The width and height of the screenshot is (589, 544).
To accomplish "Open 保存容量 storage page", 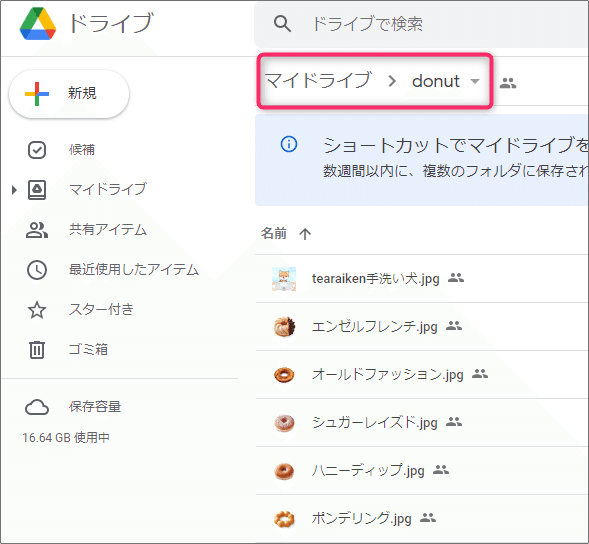I will (x=95, y=407).
